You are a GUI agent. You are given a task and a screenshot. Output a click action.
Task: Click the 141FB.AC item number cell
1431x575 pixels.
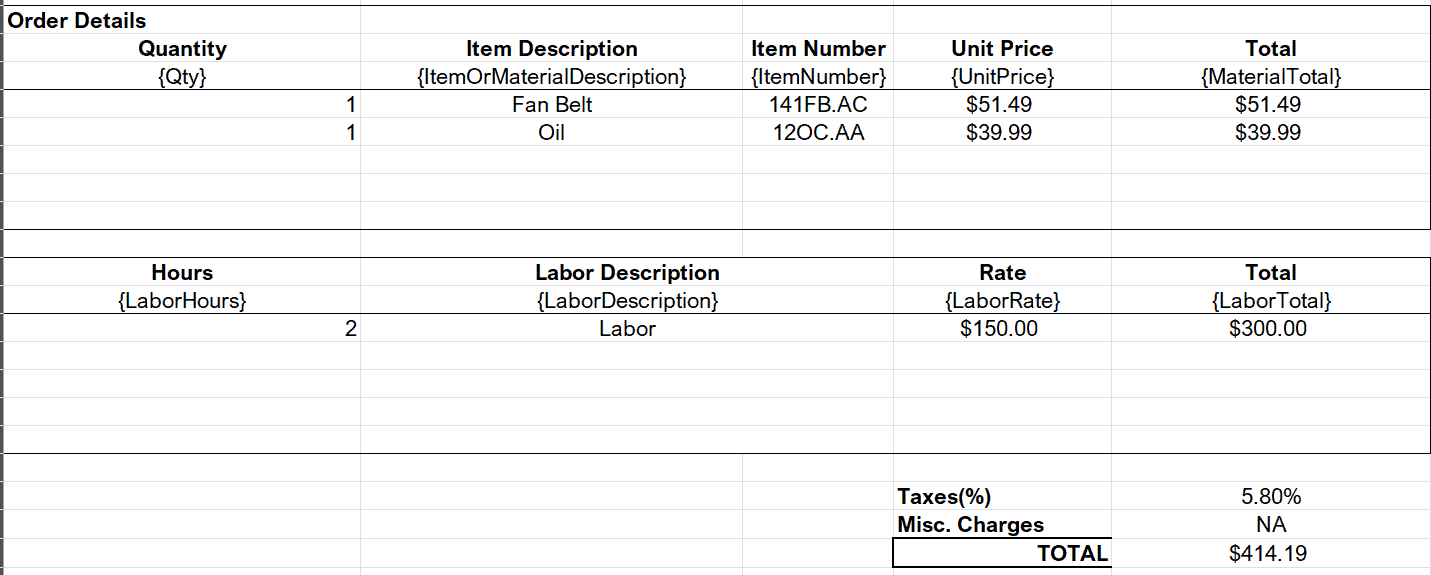(x=818, y=104)
